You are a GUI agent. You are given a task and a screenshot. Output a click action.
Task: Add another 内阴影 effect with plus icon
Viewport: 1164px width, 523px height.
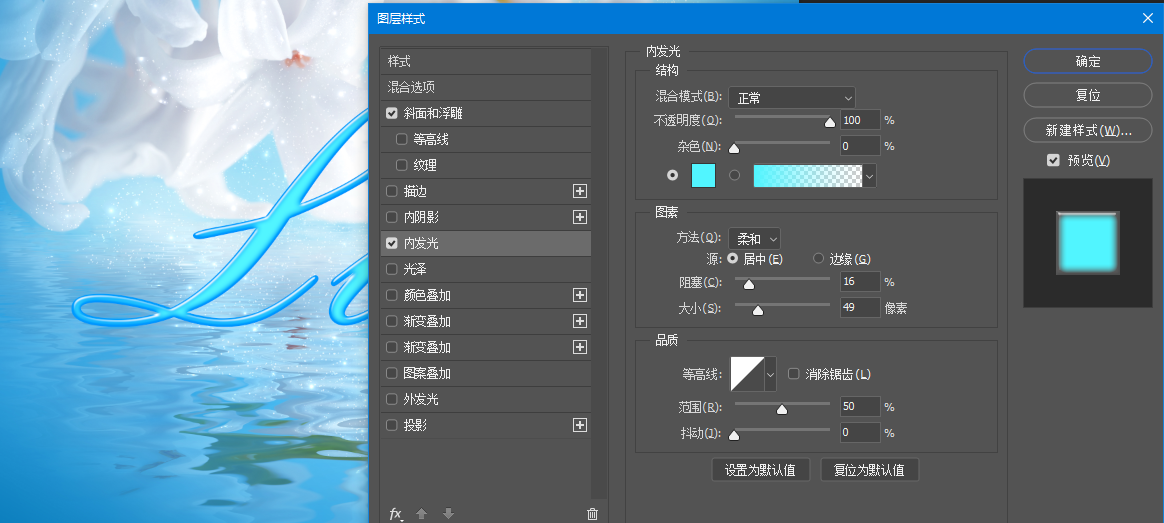tap(579, 217)
